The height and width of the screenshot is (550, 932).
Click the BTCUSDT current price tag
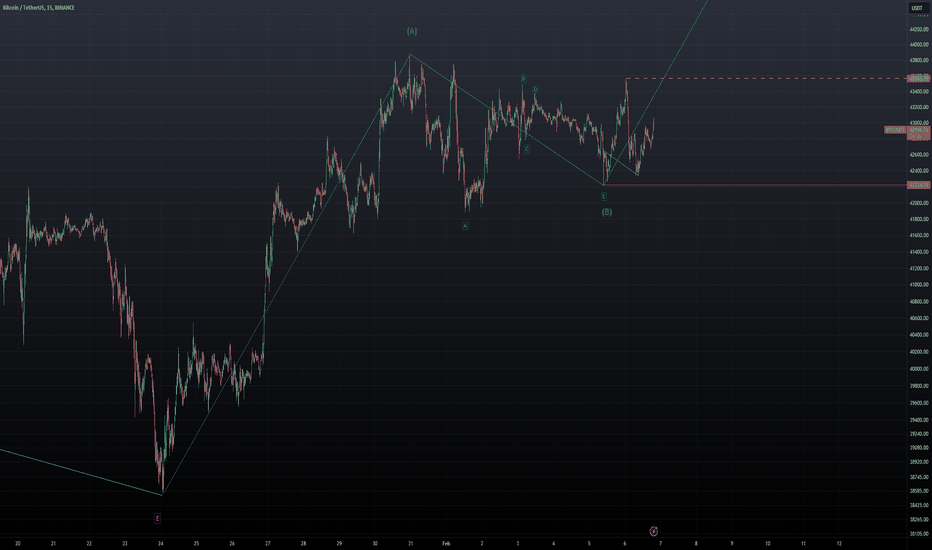(895, 130)
